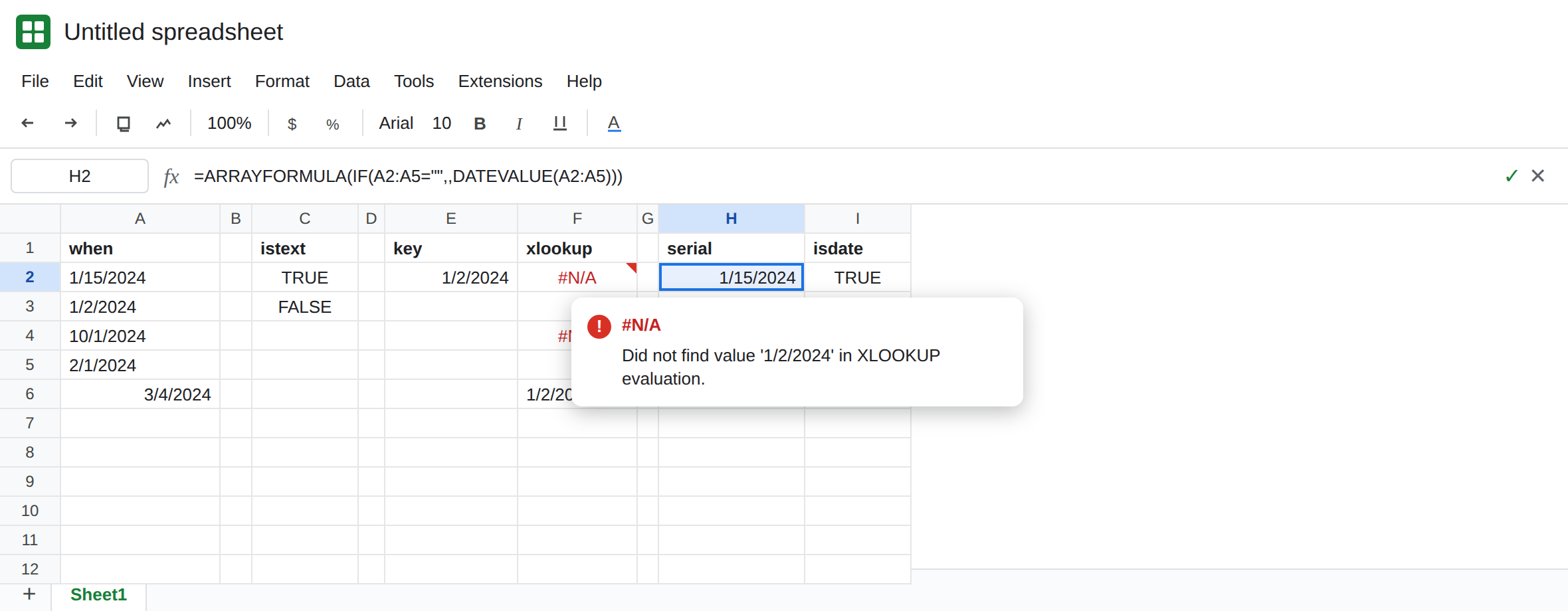Select column I header
The height and width of the screenshot is (611, 1568).
[858, 218]
